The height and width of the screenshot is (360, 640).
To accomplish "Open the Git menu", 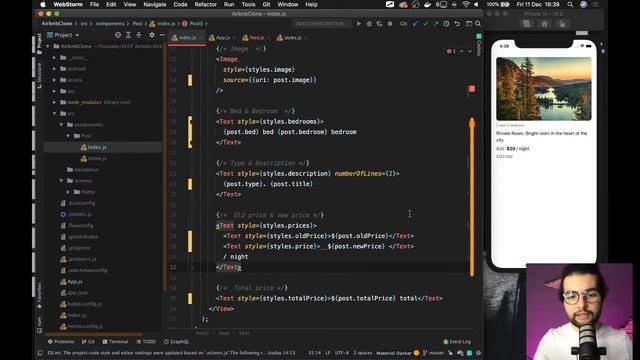I will click(266, 4).
